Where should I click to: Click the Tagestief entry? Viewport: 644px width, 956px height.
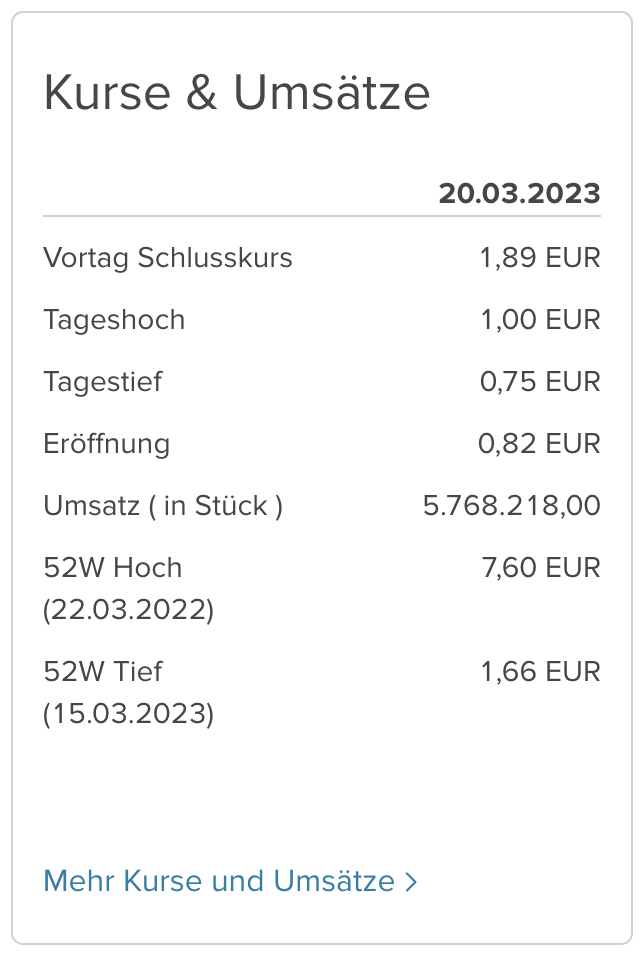tap(104, 381)
